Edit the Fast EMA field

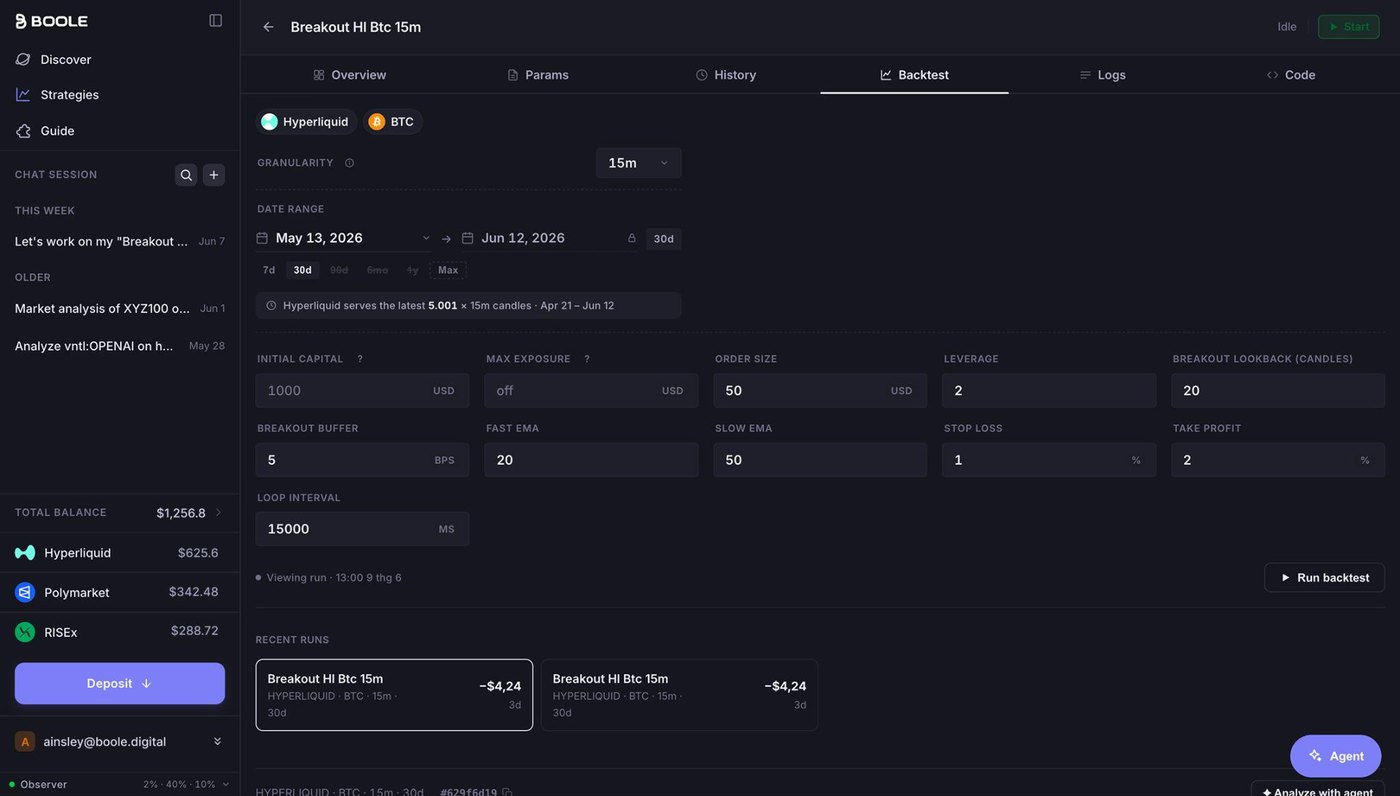click(591, 460)
